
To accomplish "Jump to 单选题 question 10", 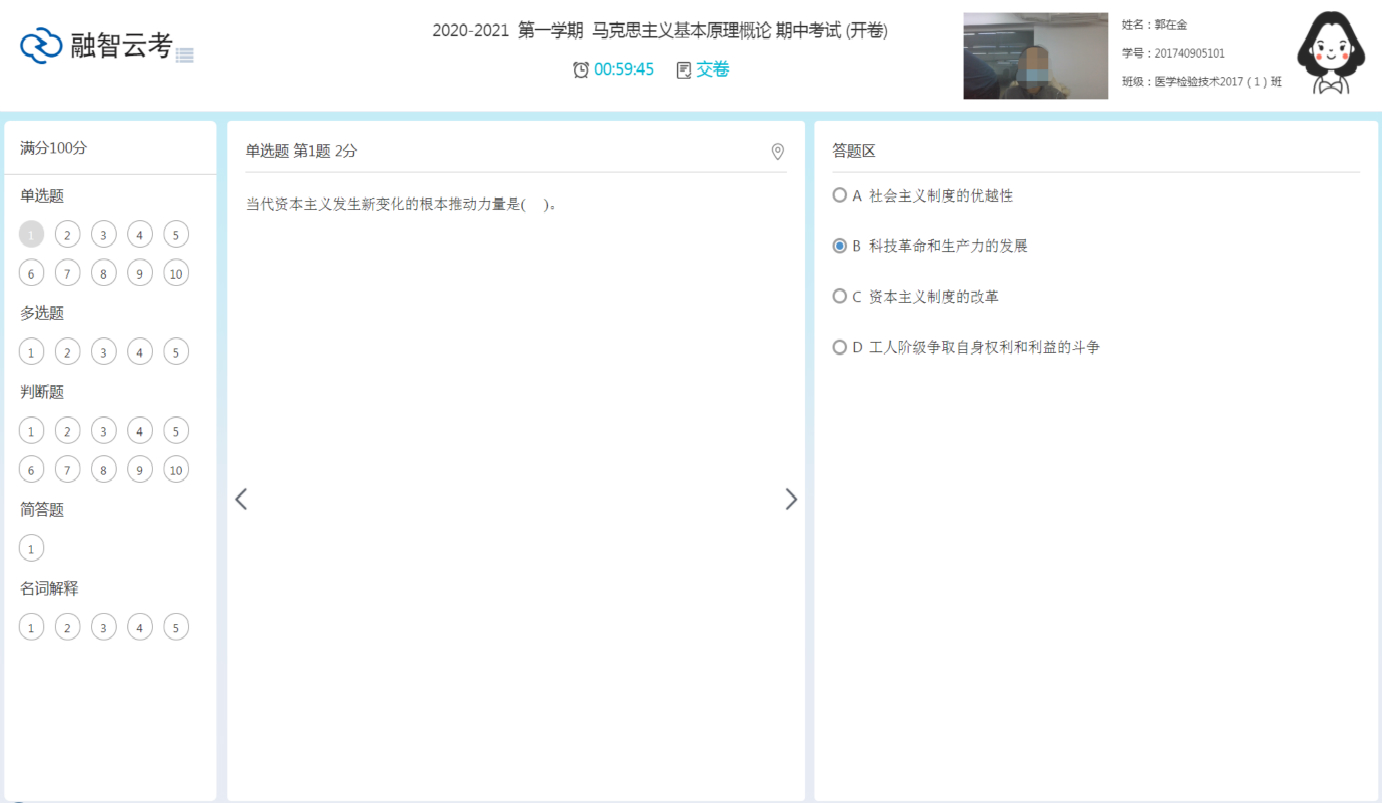I will click(176, 274).
